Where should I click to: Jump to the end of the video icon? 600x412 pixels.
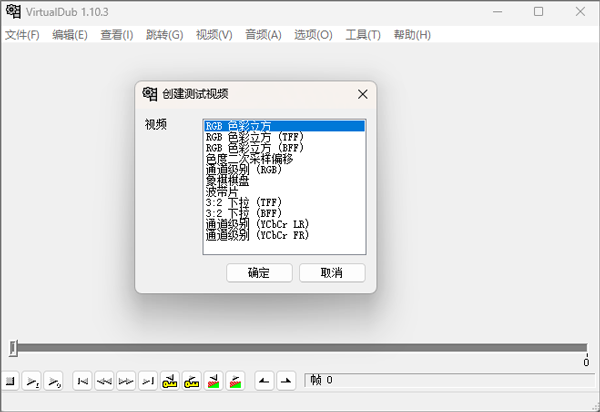pyautogui.click(x=148, y=381)
